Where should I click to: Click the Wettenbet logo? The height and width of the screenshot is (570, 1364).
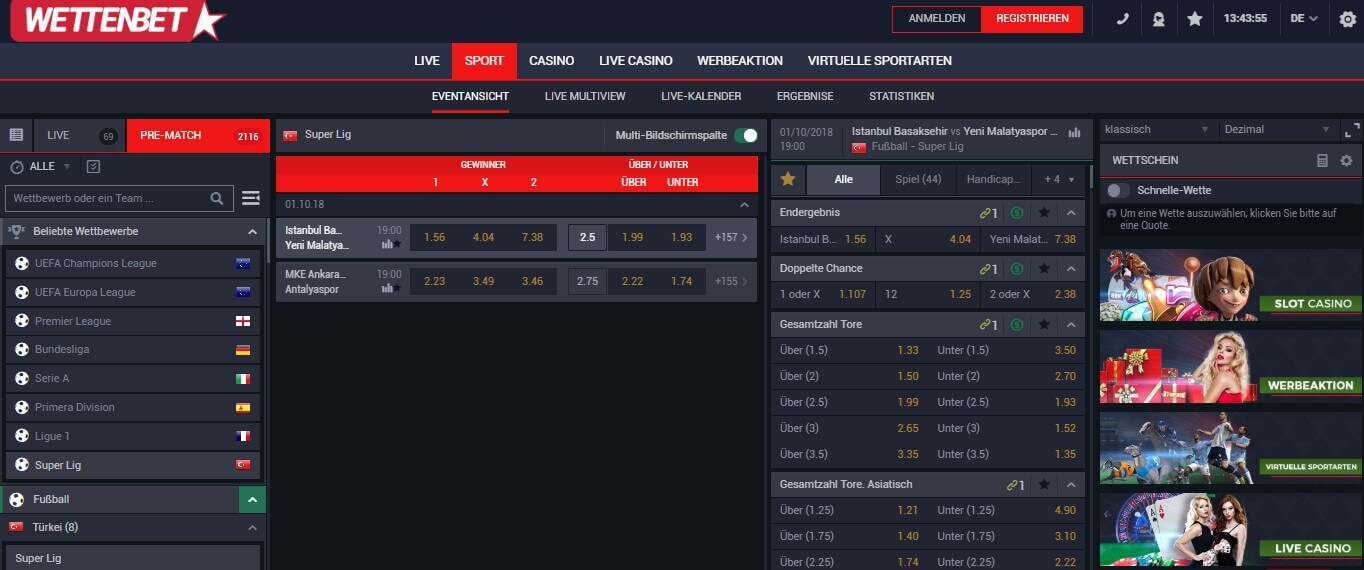point(118,20)
